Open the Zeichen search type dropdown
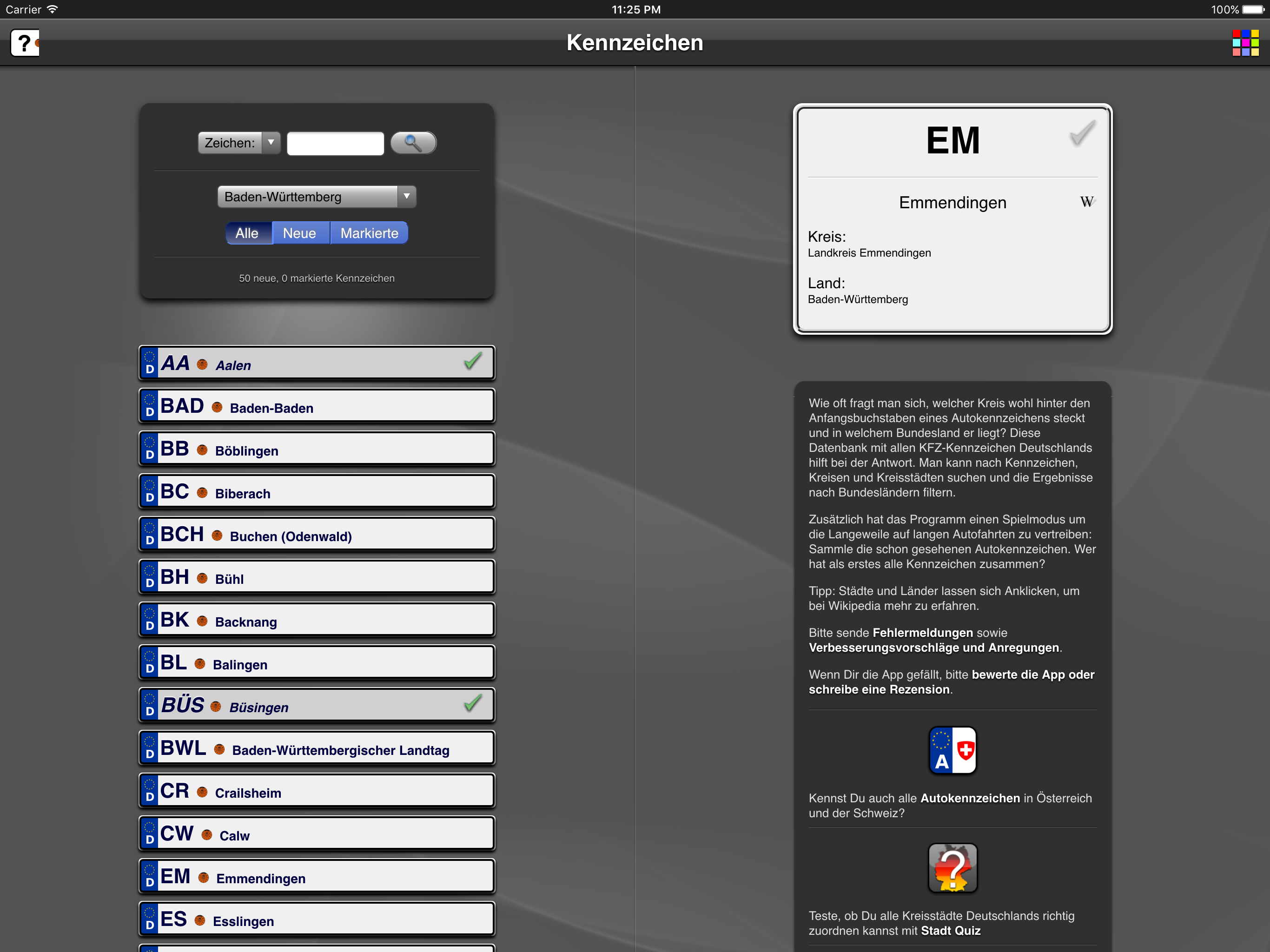1270x952 pixels. (x=239, y=143)
